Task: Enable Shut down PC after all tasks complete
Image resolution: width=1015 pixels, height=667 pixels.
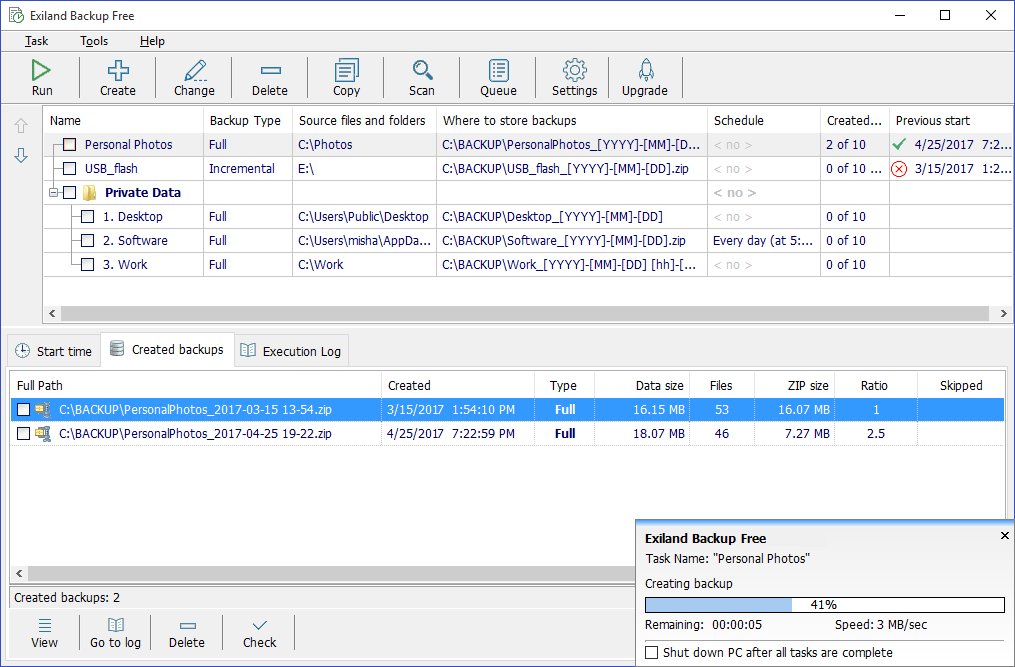Action: pyautogui.click(x=652, y=653)
